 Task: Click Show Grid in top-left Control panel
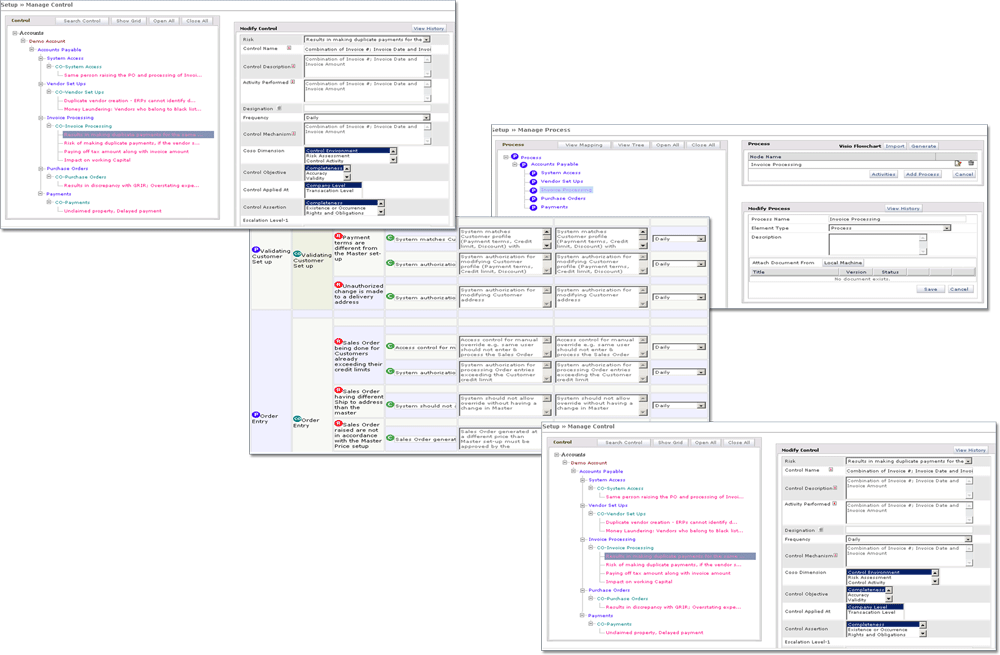128,20
